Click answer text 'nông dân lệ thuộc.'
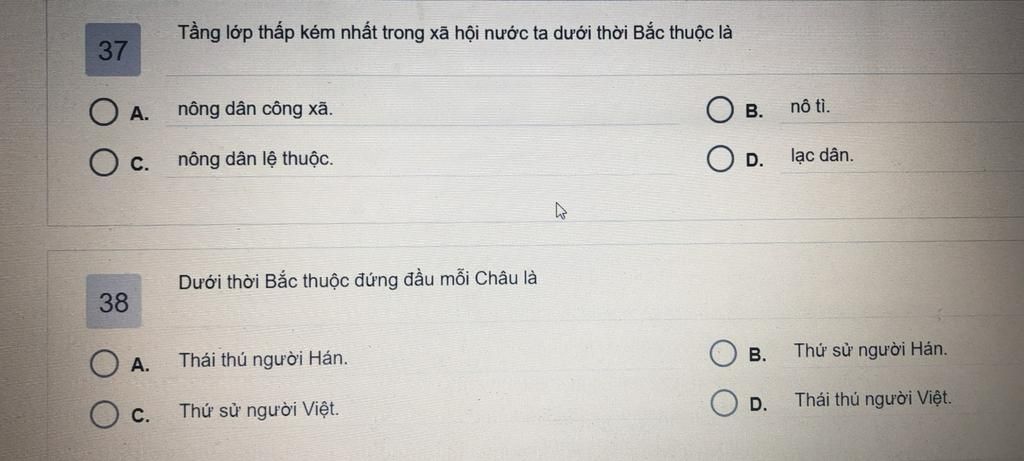The height and width of the screenshot is (461, 1024). (255, 159)
